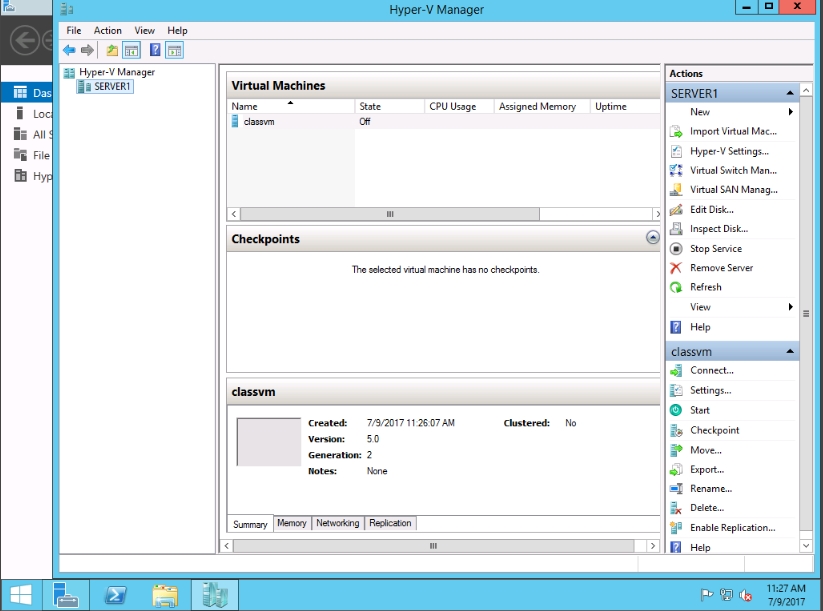Click the back arrow toolbar icon

[x=68, y=50]
